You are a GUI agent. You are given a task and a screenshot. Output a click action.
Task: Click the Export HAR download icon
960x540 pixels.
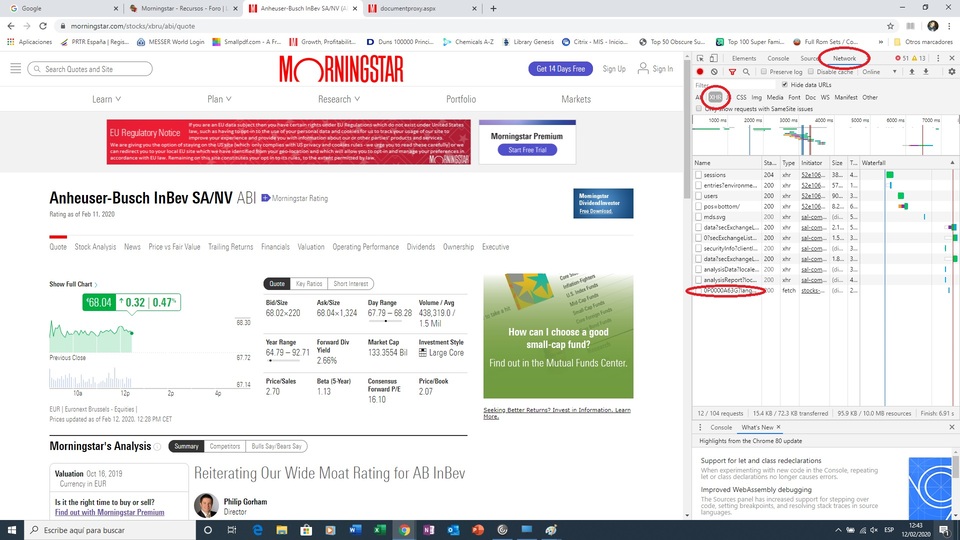pyautogui.click(x=926, y=72)
